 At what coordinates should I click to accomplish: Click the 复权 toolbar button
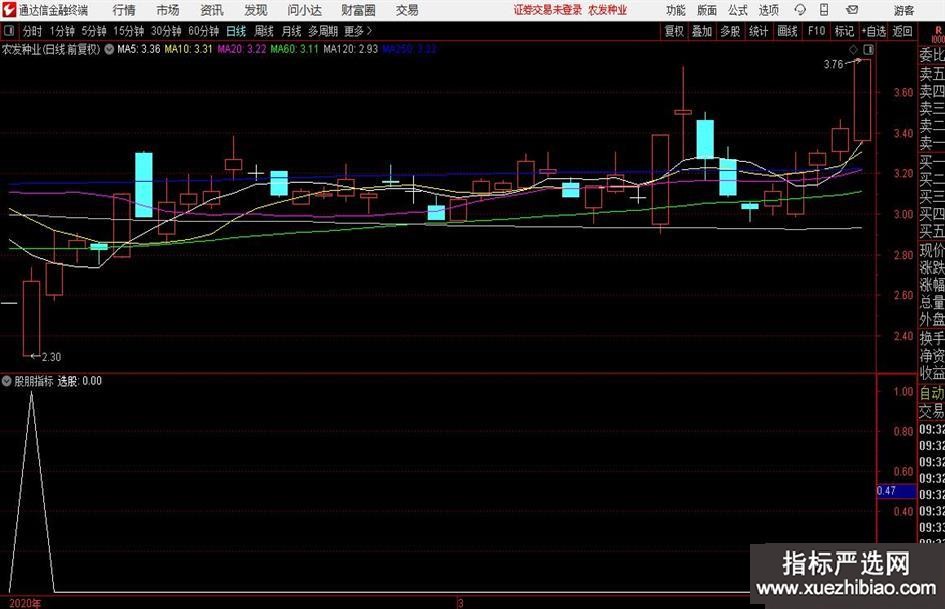674,31
